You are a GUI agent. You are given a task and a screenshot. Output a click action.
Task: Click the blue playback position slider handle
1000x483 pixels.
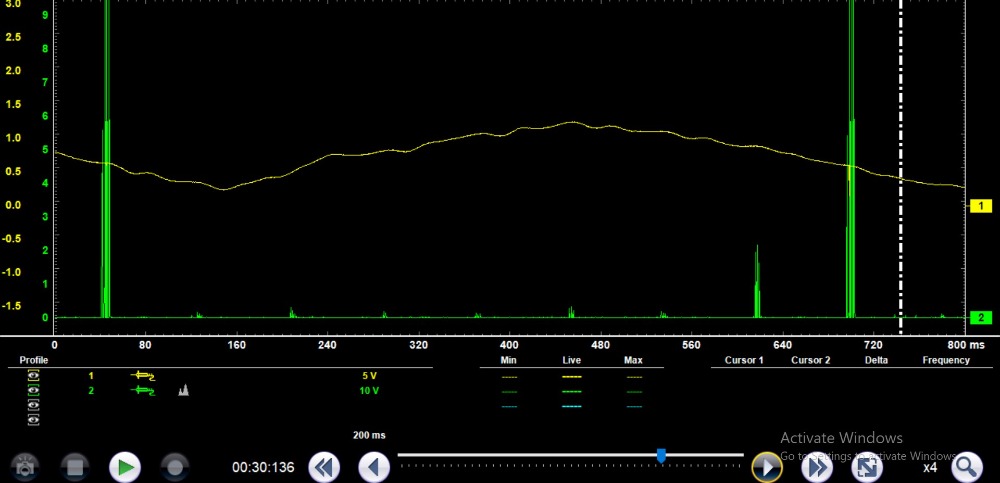point(661,456)
